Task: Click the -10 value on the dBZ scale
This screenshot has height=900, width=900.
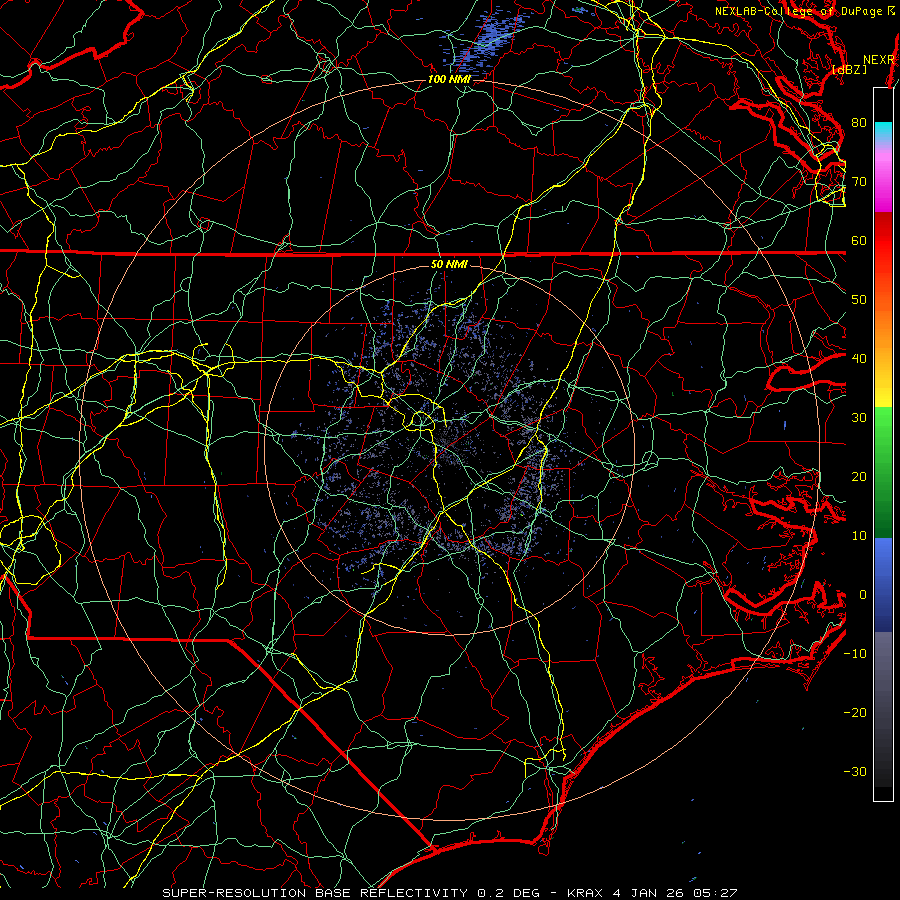Action: point(855,654)
